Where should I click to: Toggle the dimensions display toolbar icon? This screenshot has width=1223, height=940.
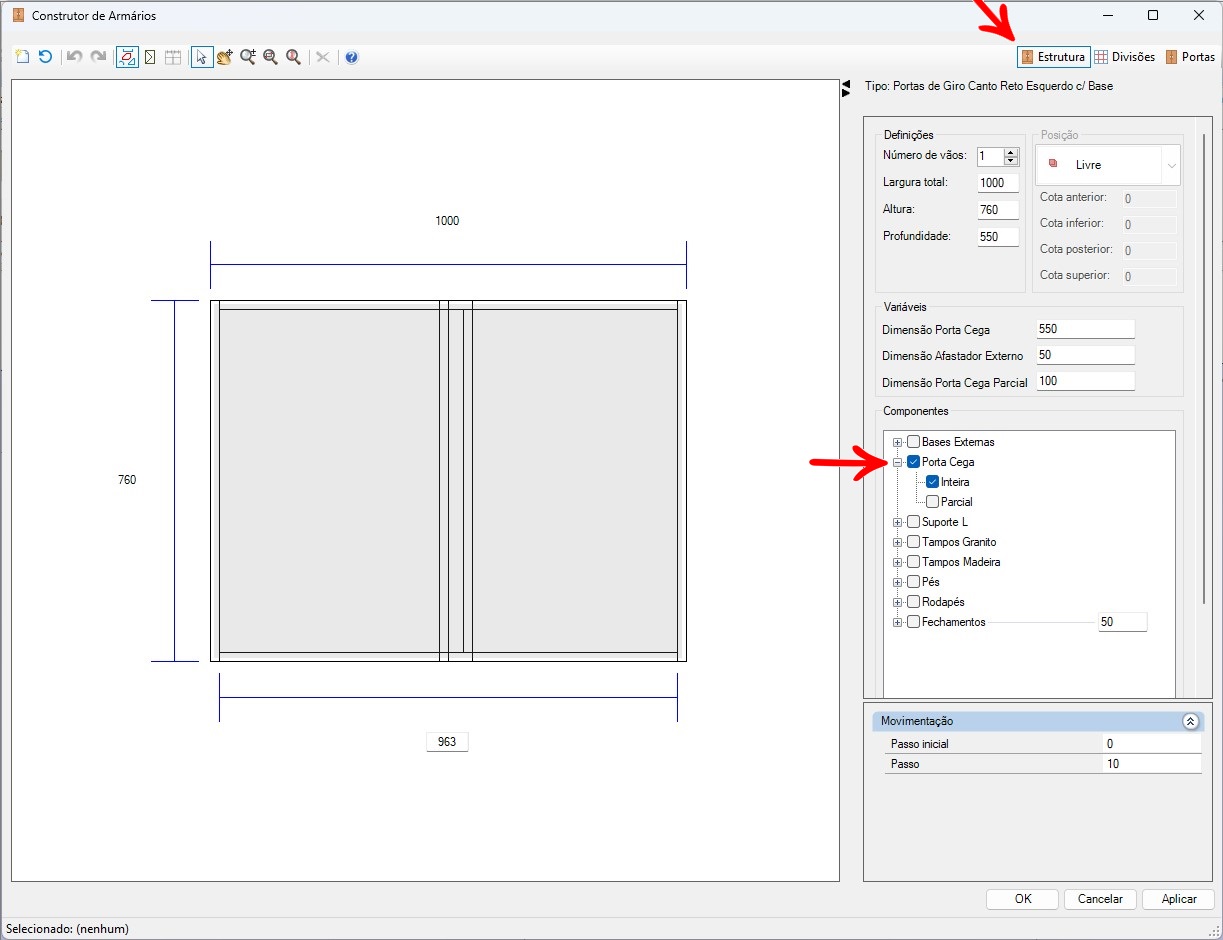(x=127, y=57)
